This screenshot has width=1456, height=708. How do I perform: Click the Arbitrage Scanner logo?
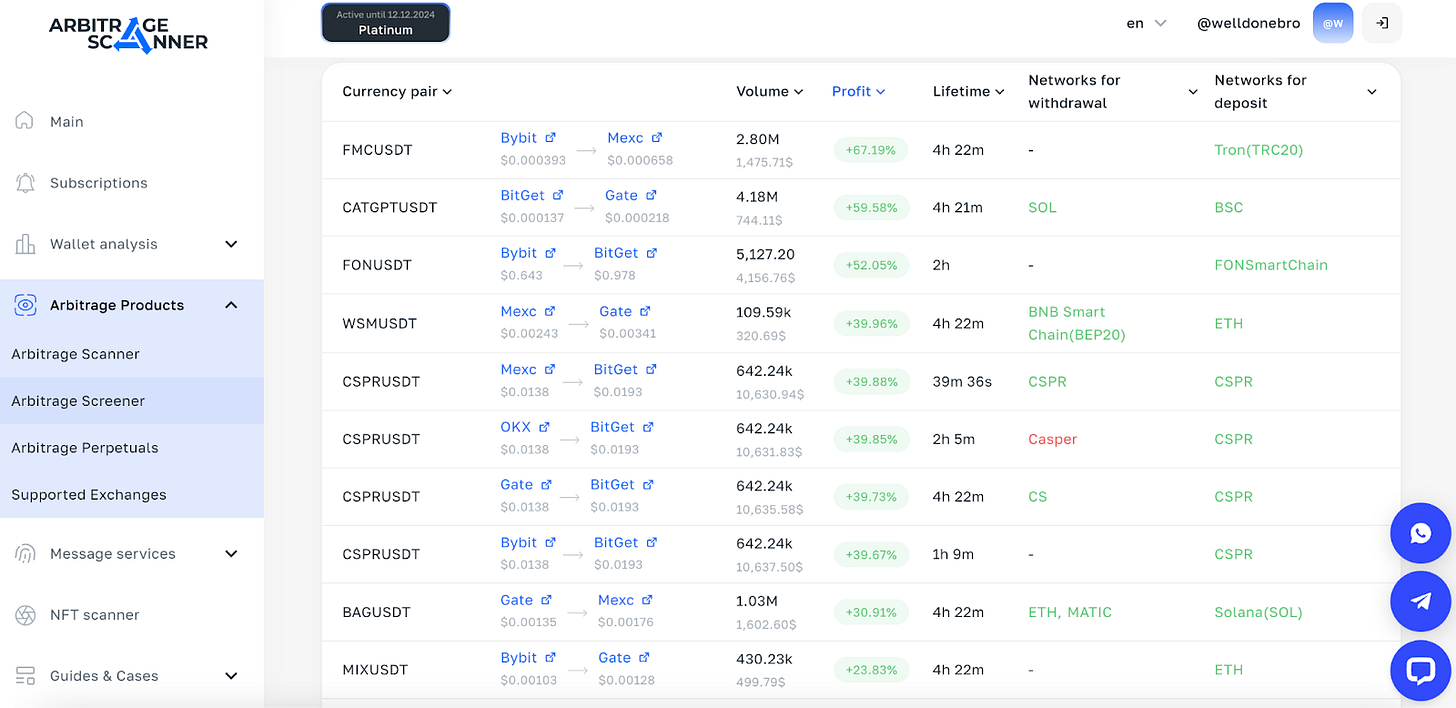(129, 33)
